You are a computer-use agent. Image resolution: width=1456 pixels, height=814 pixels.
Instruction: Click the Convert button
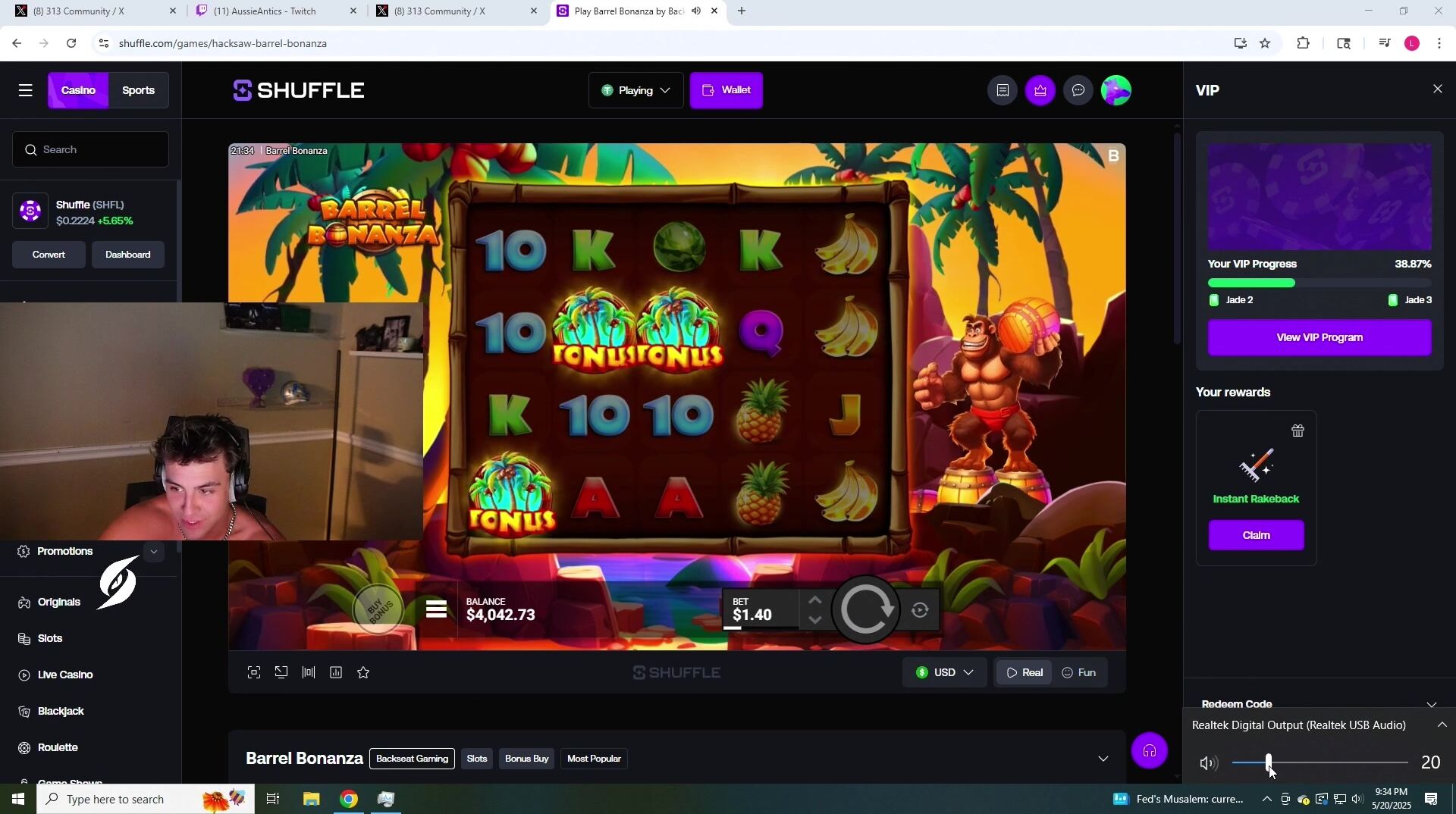coord(49,255)
